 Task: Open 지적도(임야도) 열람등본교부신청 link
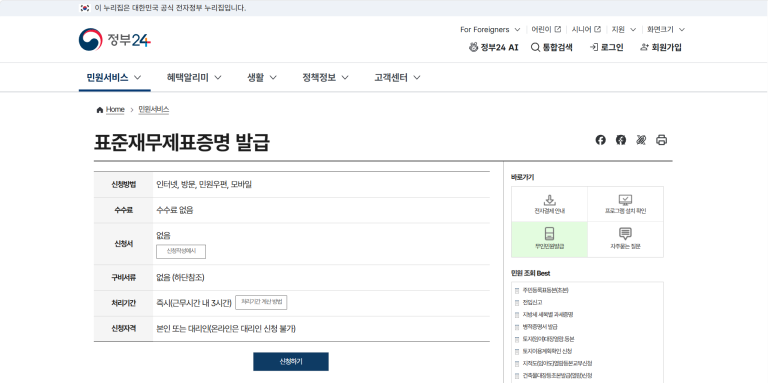pos(557,363)
